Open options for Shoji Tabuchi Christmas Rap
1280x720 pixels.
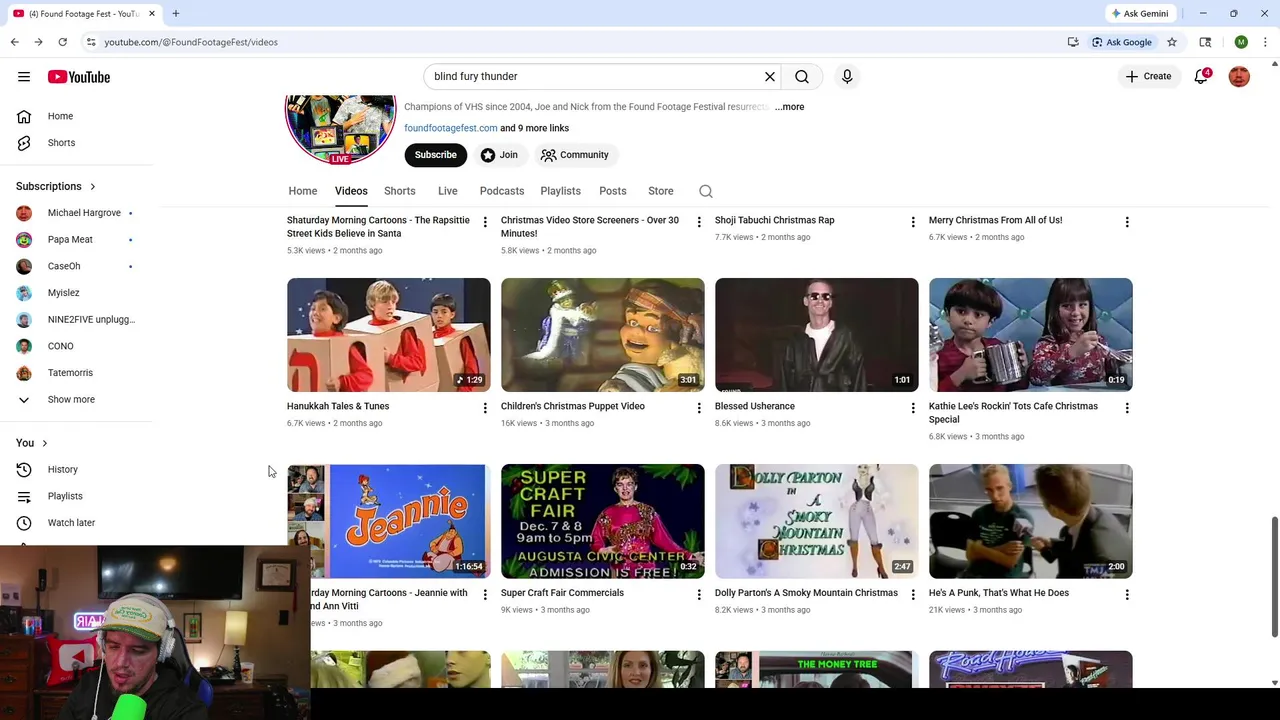[x=913, y=222]
